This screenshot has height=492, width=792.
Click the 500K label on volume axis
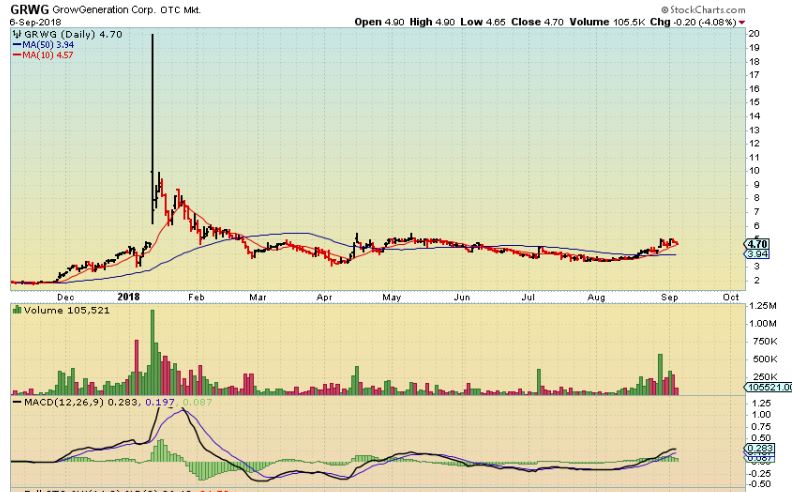click(x=764, y=359)
